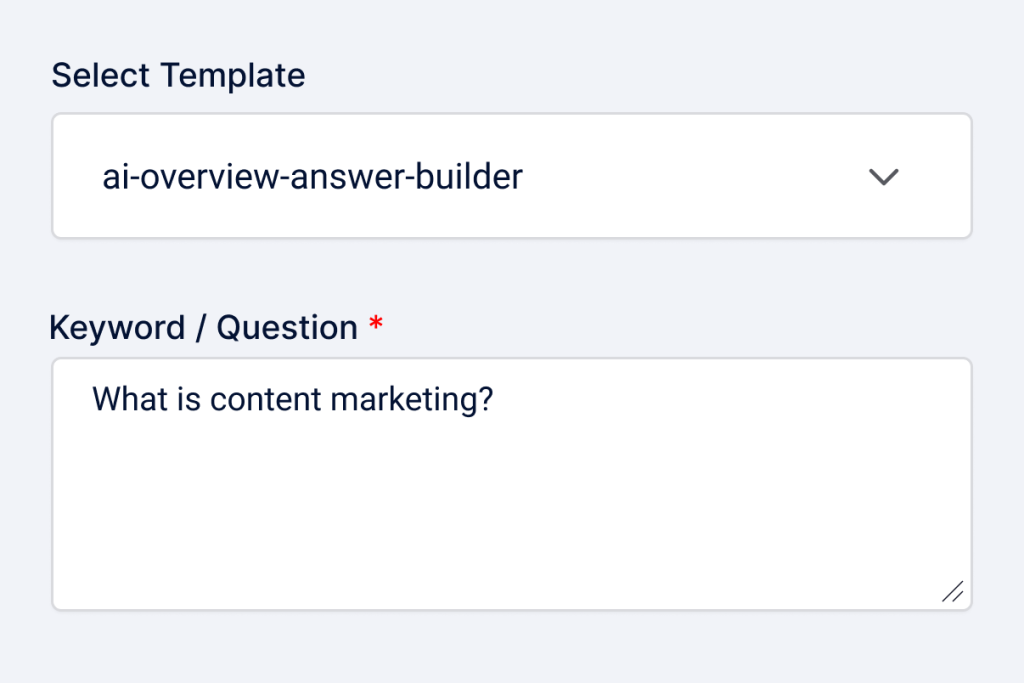Click the textarea resize handle icon
Image resolution: width=1024 pixels, height=683 pixels.
[952, 591]
